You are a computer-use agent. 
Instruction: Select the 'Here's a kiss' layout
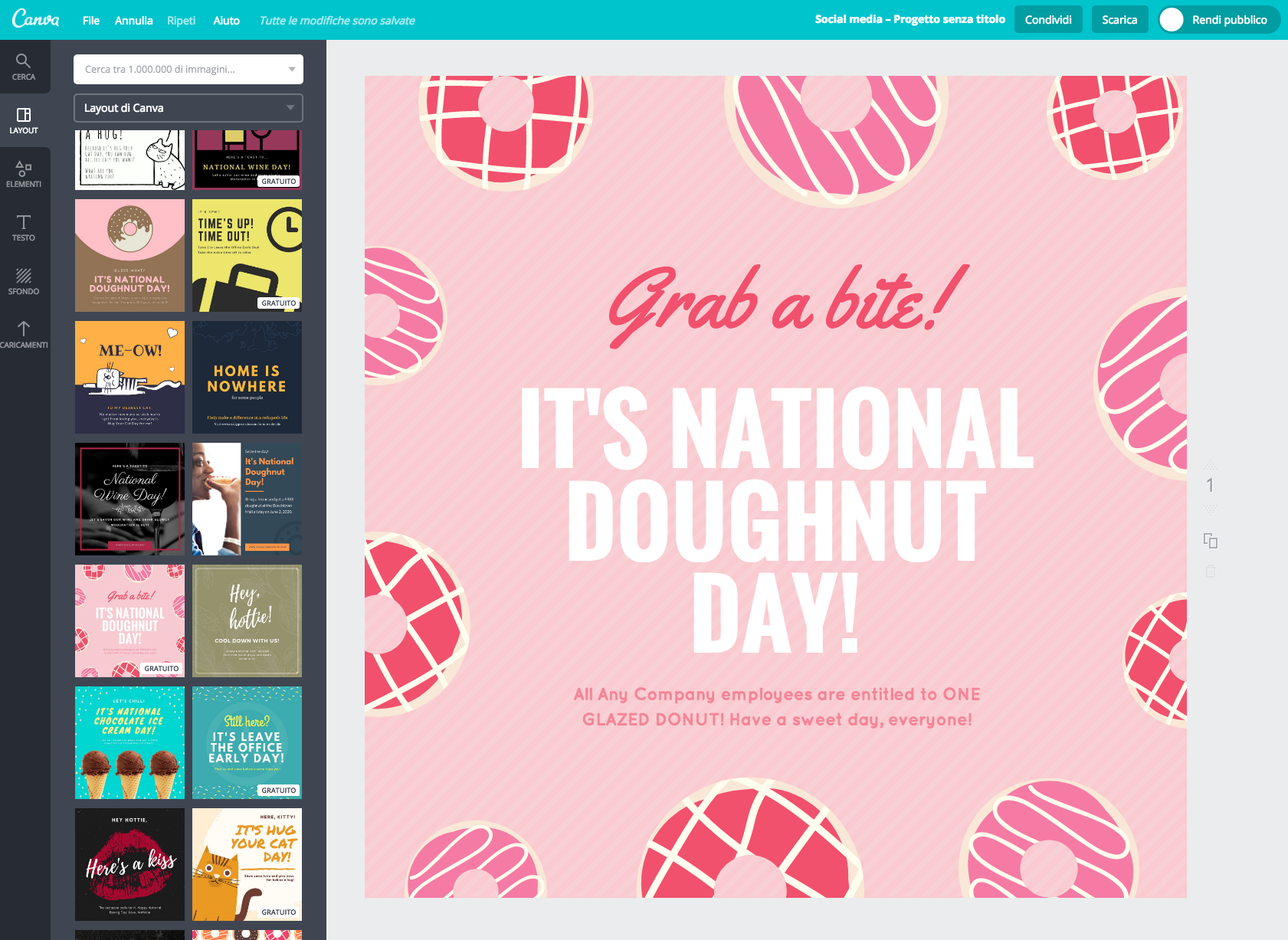coord(130,865)
